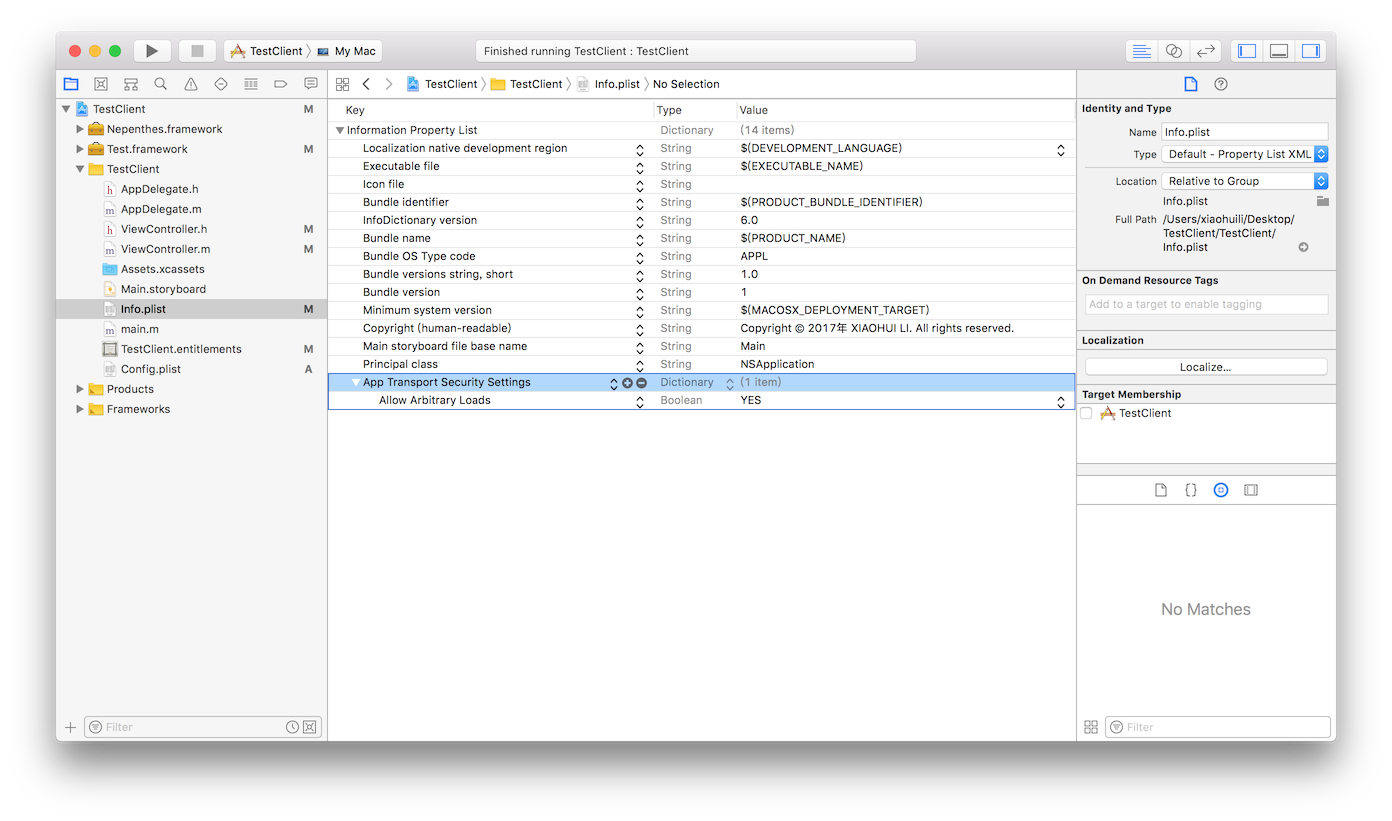The width and height of the screenshot is (1392, 821).
Task: Toggle the Utilities pane visibility
Action: click(x=1311, y=51)
